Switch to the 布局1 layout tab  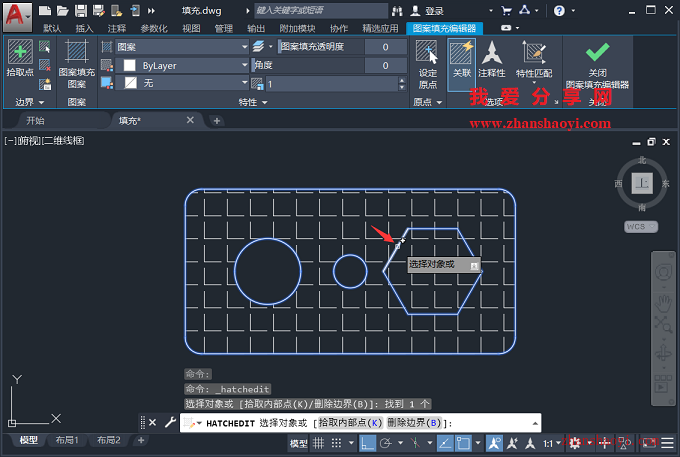67,440
